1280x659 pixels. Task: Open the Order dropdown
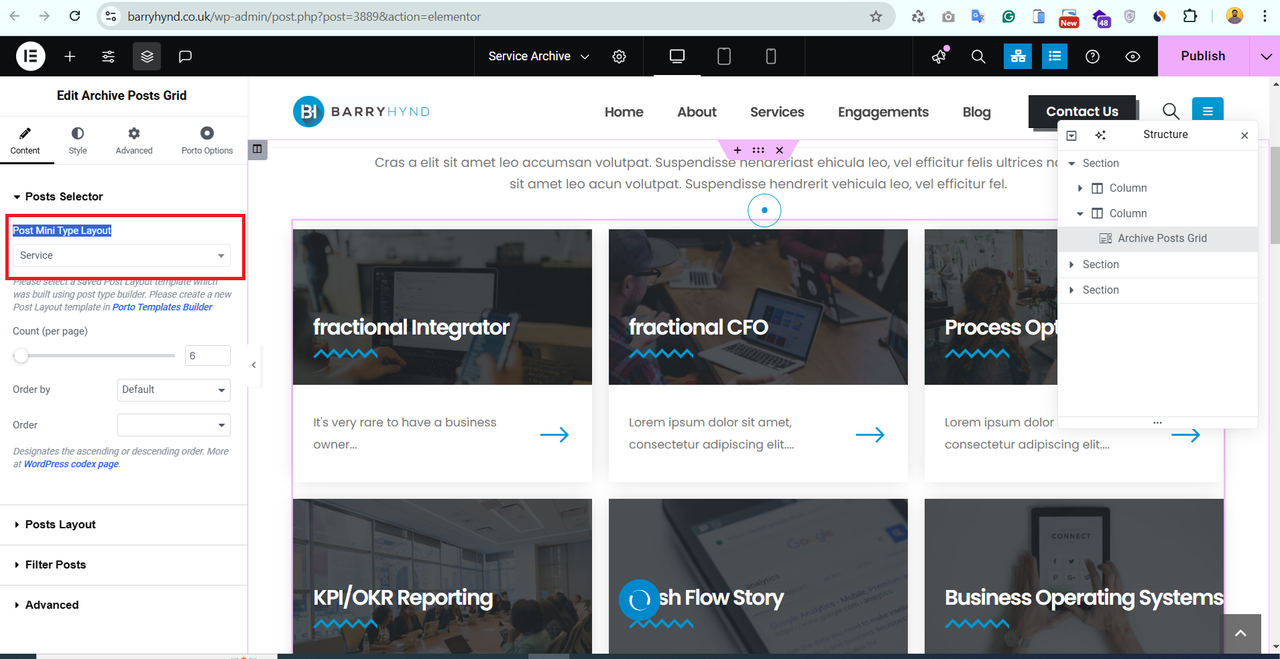tap(174, 425)
